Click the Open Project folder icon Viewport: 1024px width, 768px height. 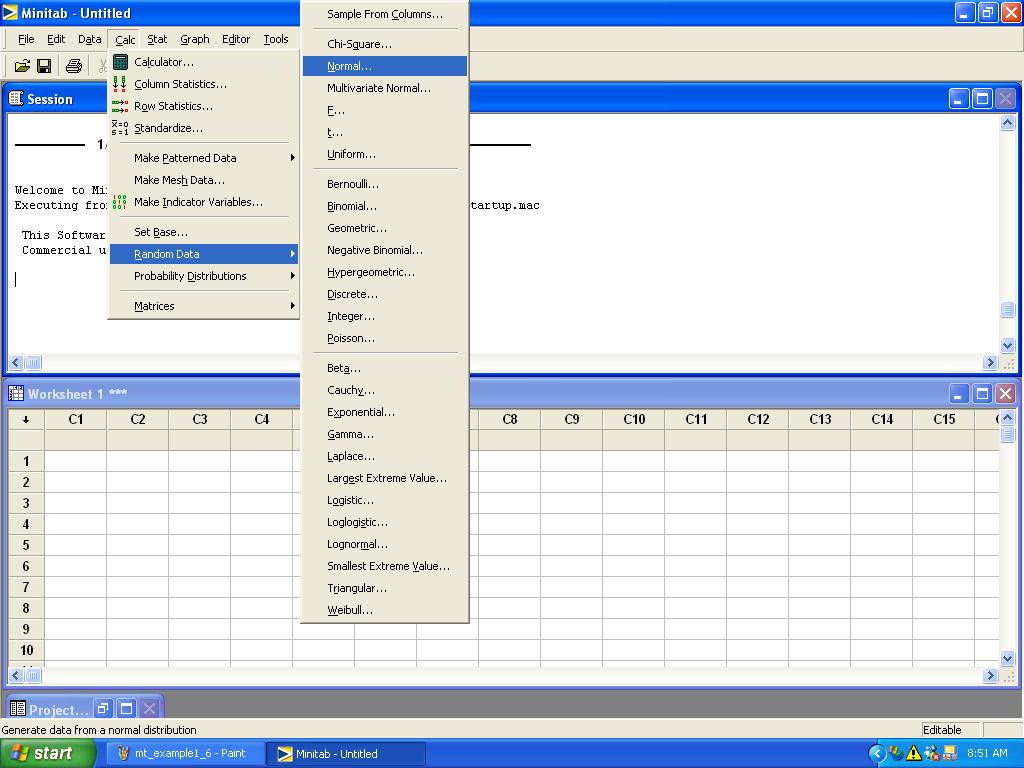pos(22,66)
